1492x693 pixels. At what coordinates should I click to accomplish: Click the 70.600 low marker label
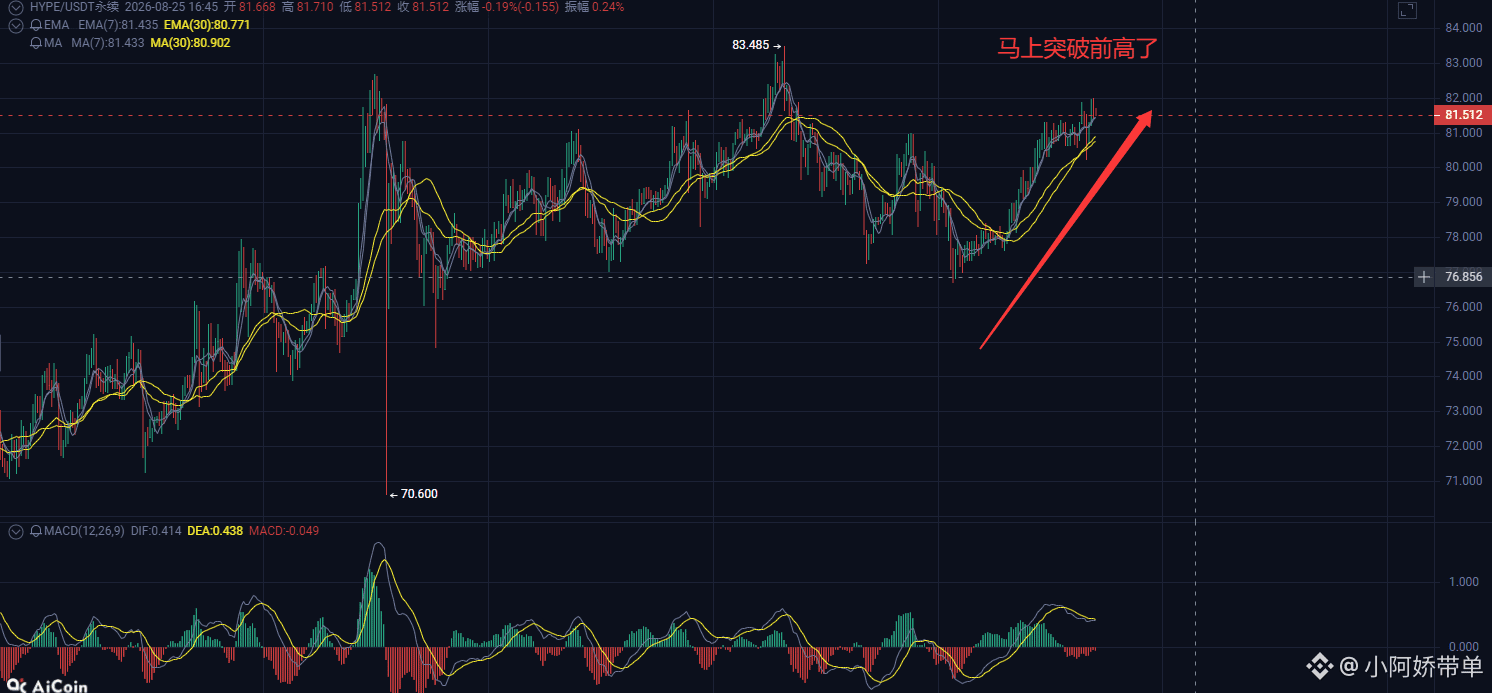pyautogui.click(x=419, y=494)
